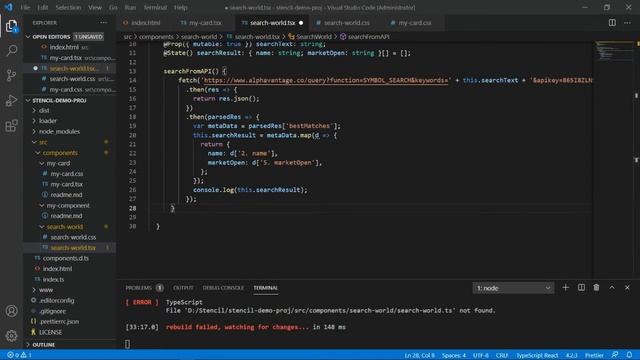Split the terminal panel
The height and width of the screenshot is (360, 640).
coord(581,288)
